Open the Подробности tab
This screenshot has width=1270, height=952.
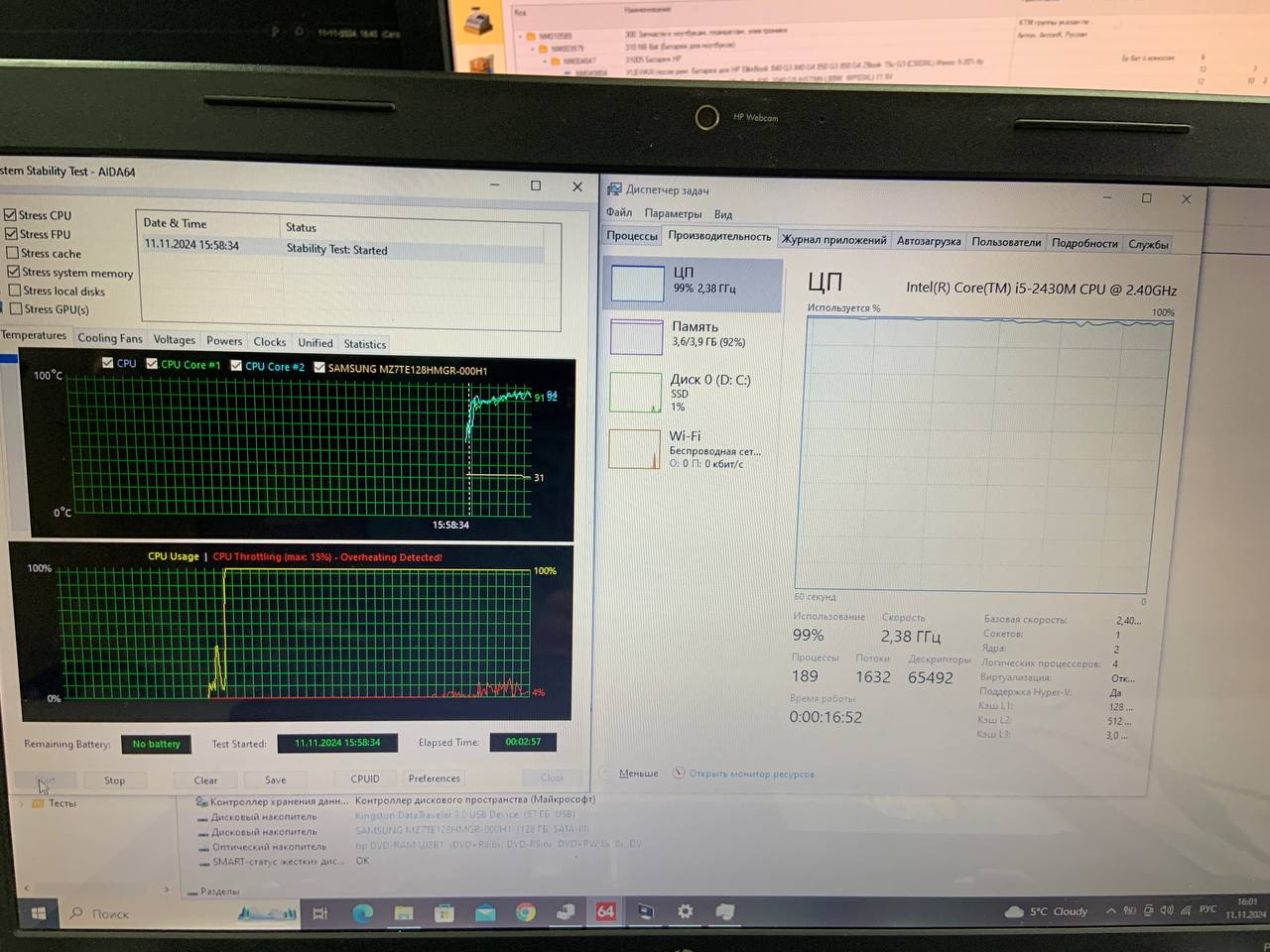1084,243
